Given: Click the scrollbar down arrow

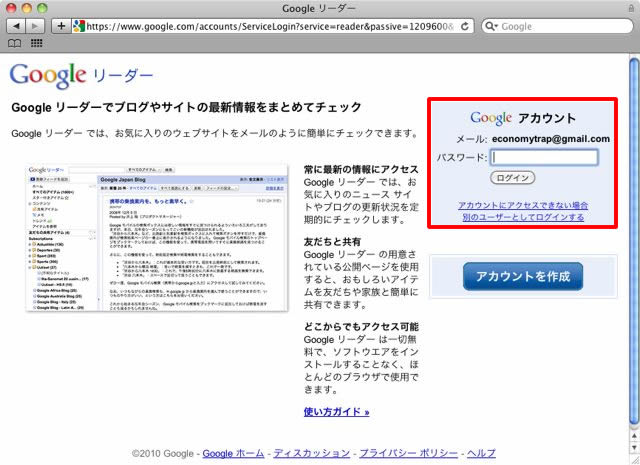Looking at the screenshot, I should (634, 448).
